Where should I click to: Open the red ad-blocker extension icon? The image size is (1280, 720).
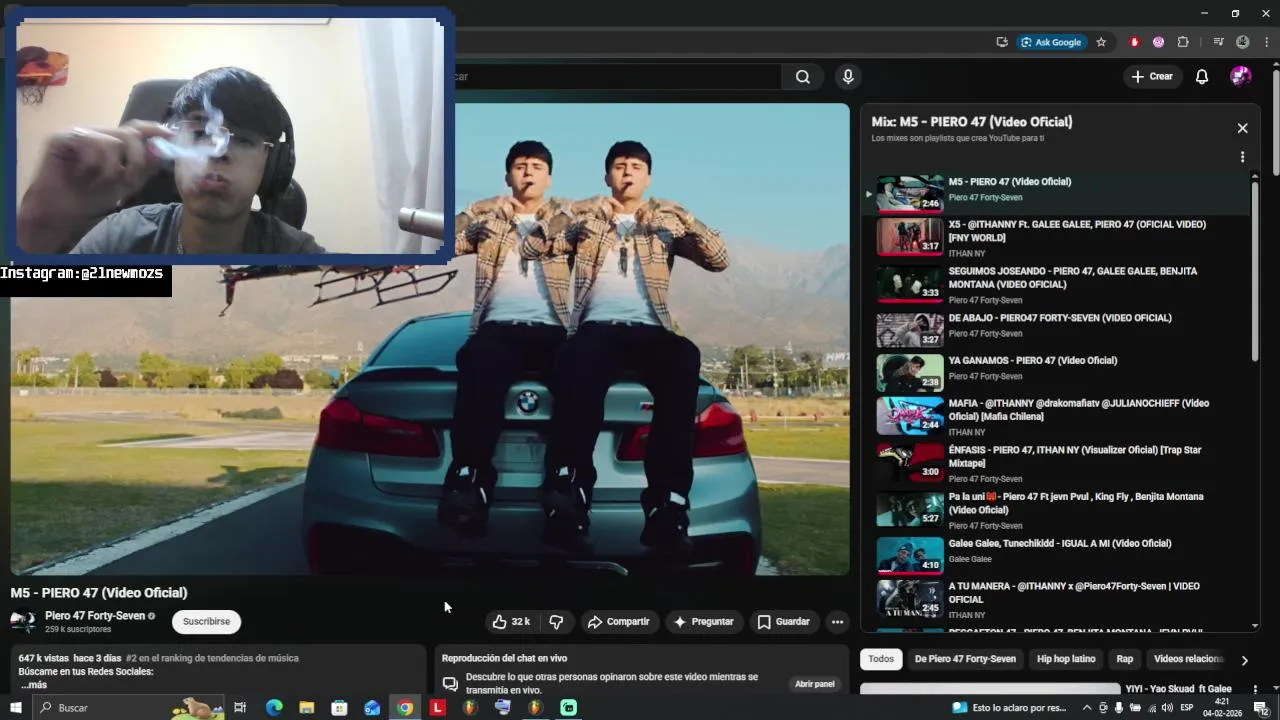click(1134, 42)
